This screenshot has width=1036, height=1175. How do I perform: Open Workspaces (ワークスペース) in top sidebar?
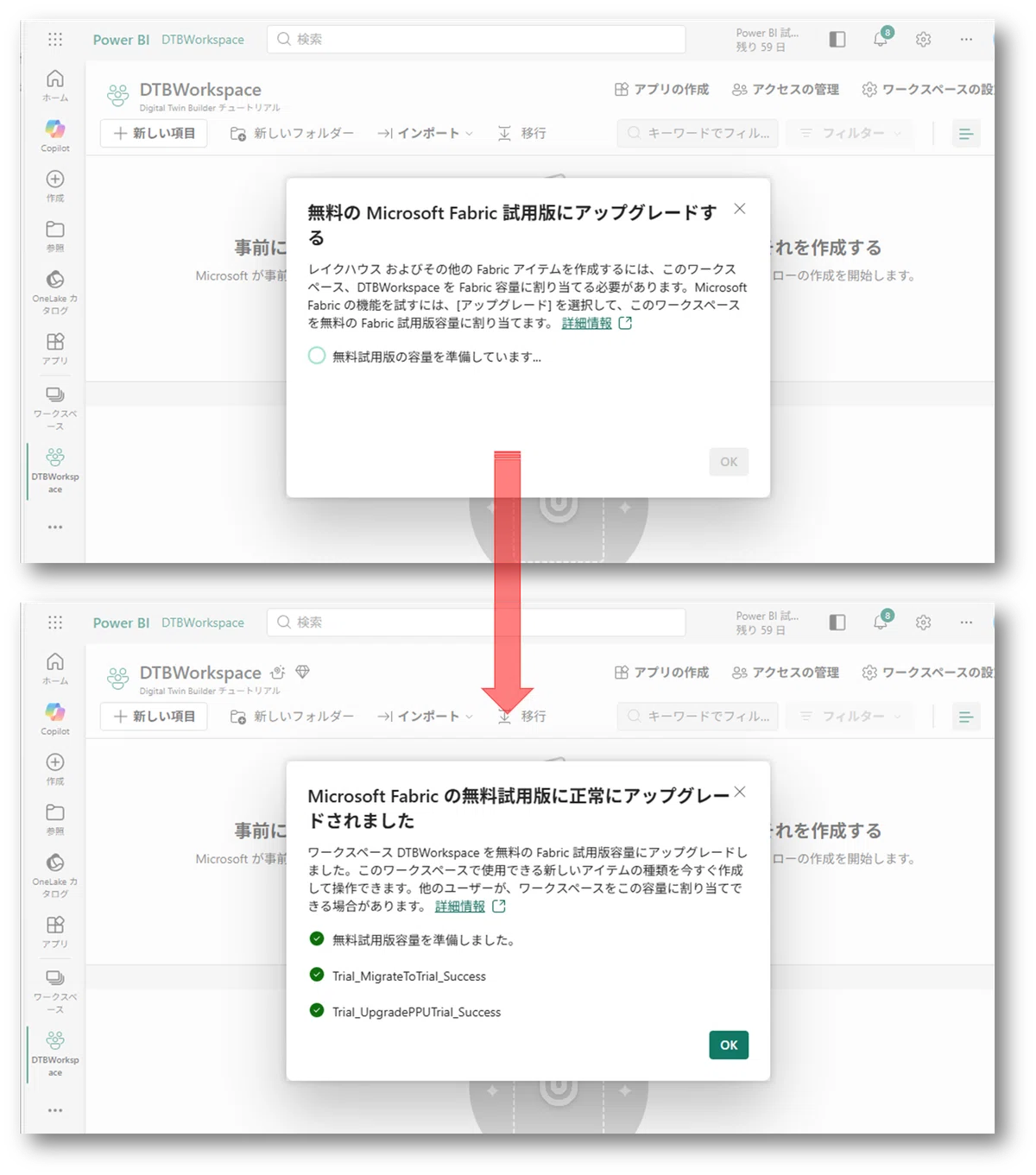click(x=55, y=407)
